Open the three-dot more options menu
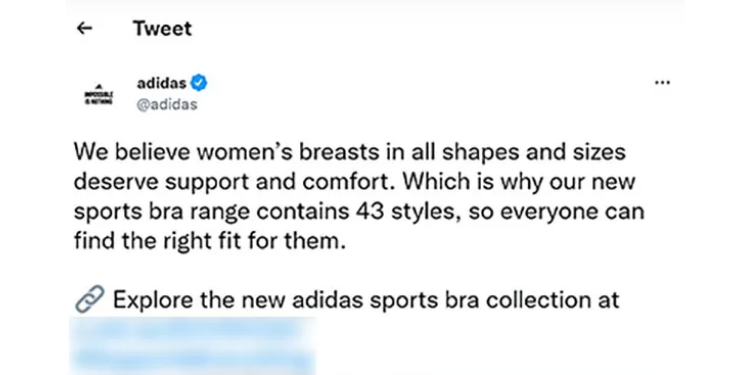The height and width of the screenshot is (375, 750). click(x=662, y=83)
